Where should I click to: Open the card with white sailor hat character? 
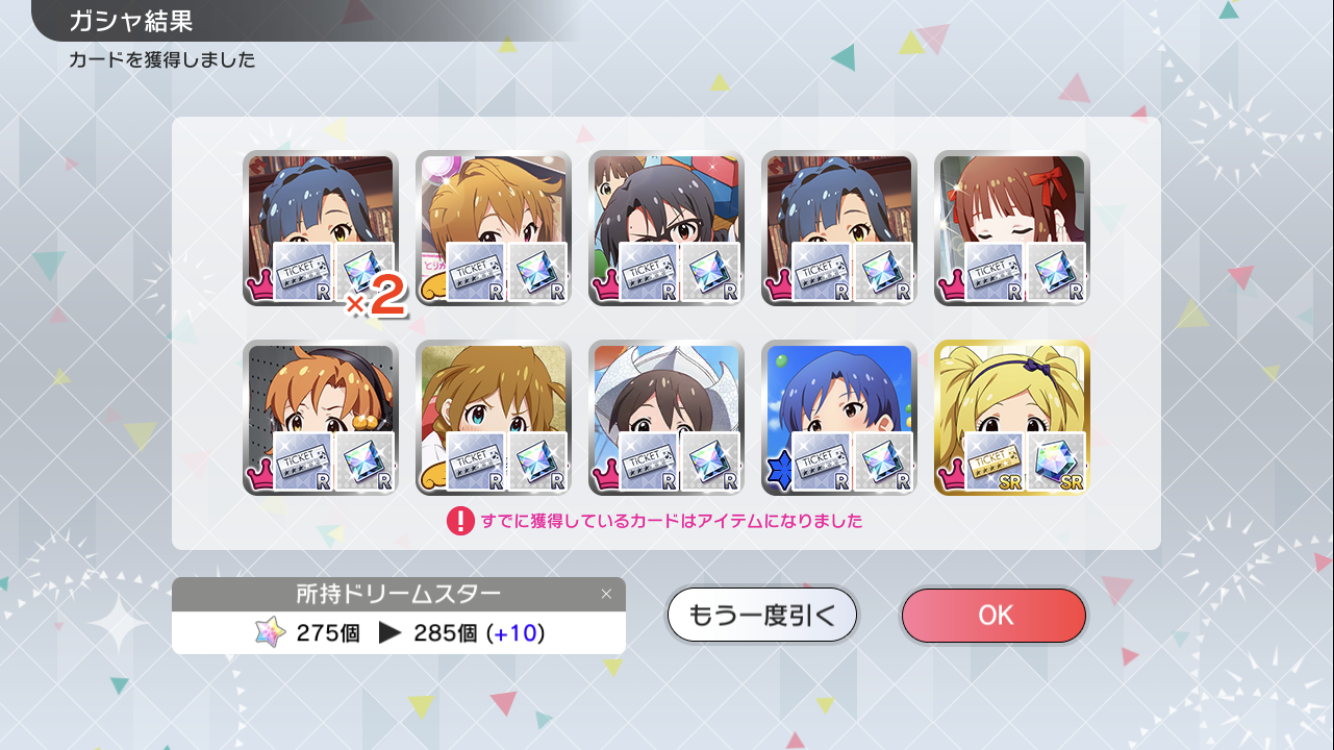(666, 417)
